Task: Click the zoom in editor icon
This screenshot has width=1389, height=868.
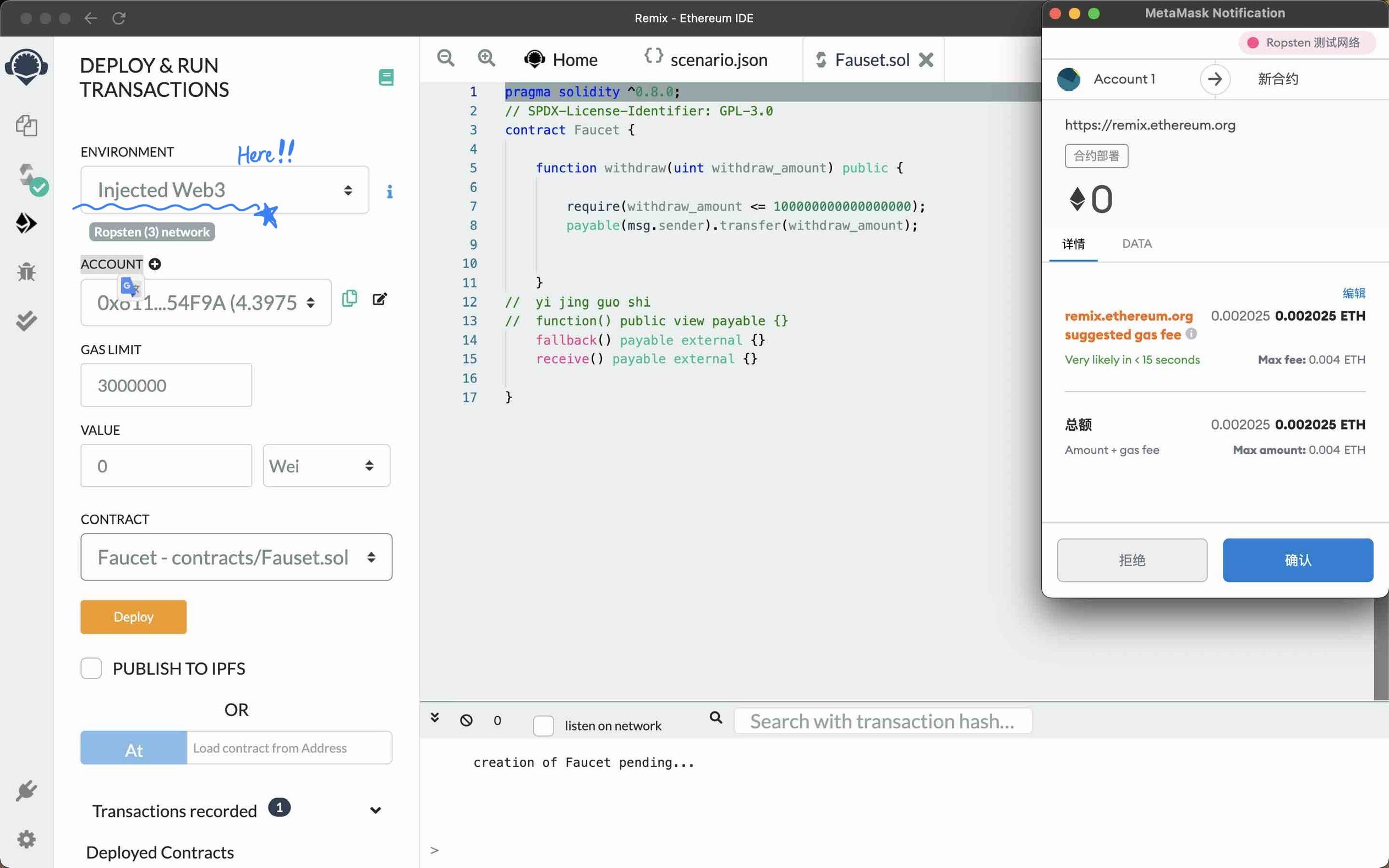Action: (486, 58)
